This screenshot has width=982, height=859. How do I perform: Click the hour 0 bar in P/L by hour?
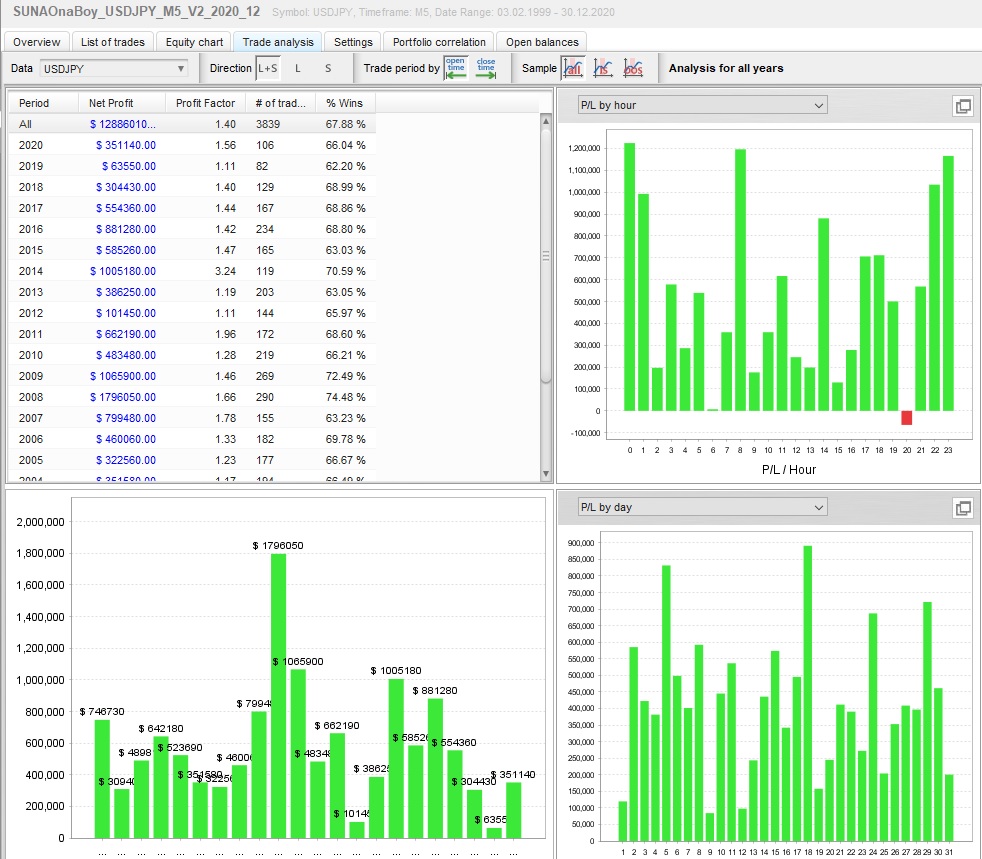click(x=629, y=277)
